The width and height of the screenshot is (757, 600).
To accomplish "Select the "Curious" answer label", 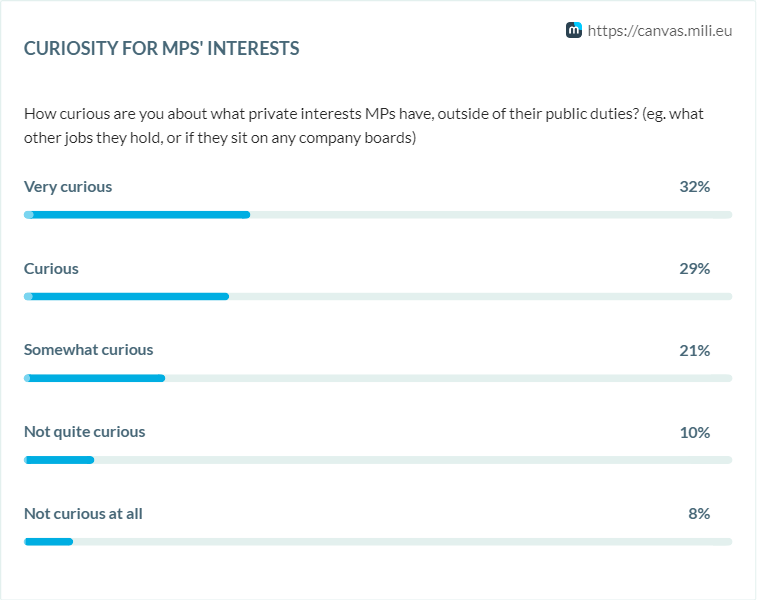I will click(x=51, y=269).
